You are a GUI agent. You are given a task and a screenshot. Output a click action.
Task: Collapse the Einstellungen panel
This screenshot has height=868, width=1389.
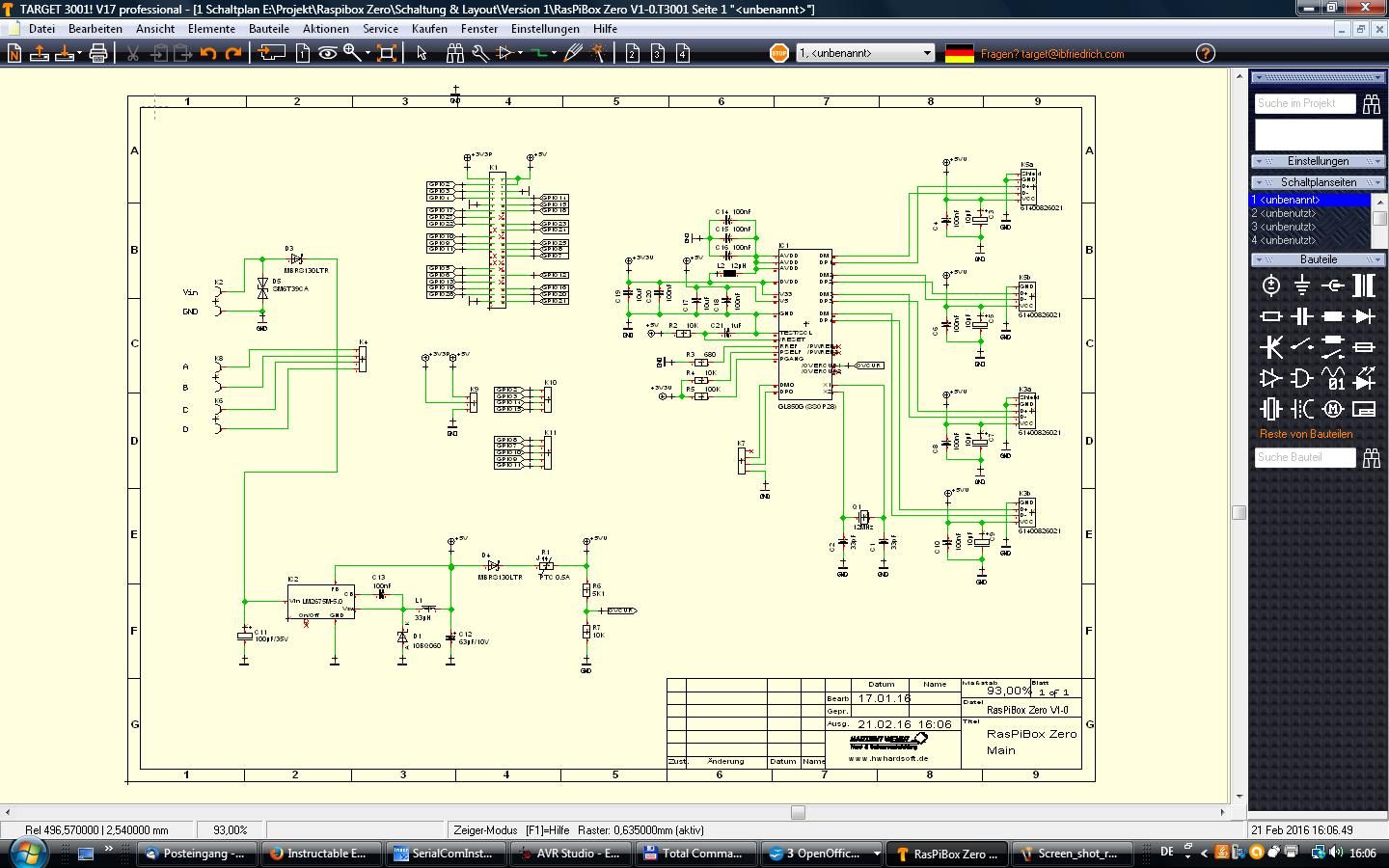(1318, 161)
